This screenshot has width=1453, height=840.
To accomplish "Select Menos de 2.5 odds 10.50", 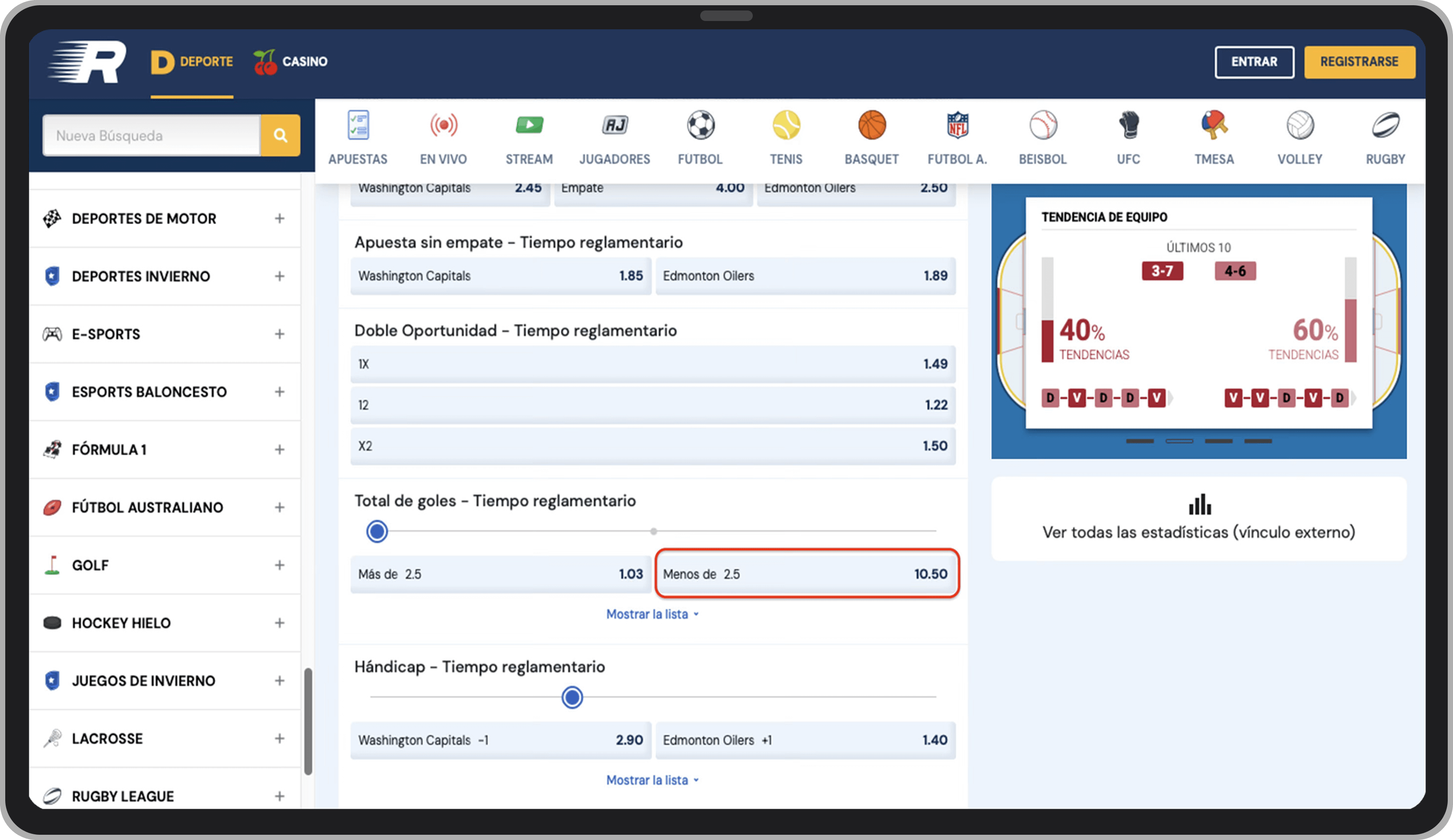I will tap(806, 574).
